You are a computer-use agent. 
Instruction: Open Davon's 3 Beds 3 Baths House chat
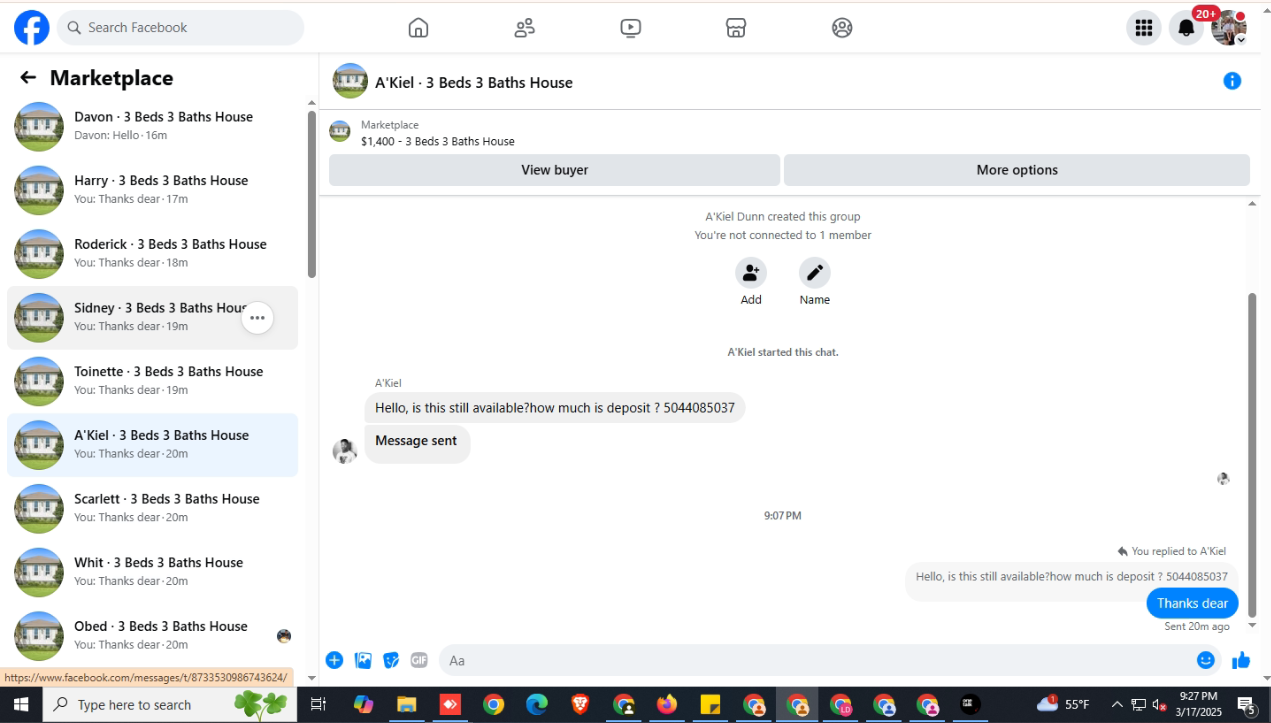pyautogui.click(x=152, y=127)
